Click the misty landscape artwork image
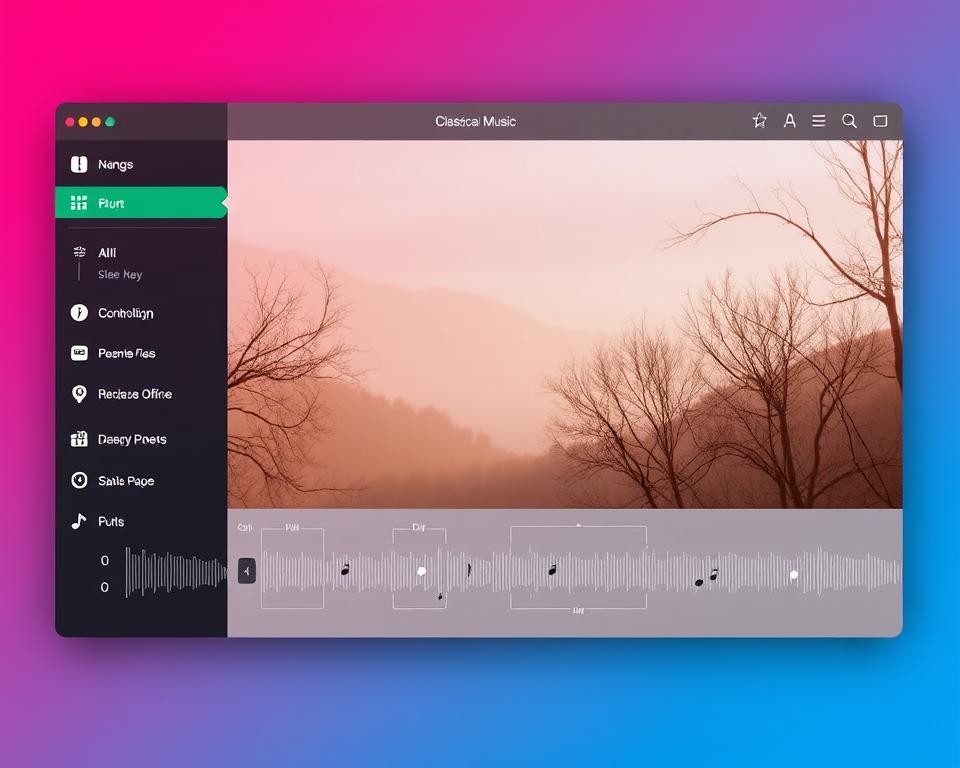 click(565, 324)
